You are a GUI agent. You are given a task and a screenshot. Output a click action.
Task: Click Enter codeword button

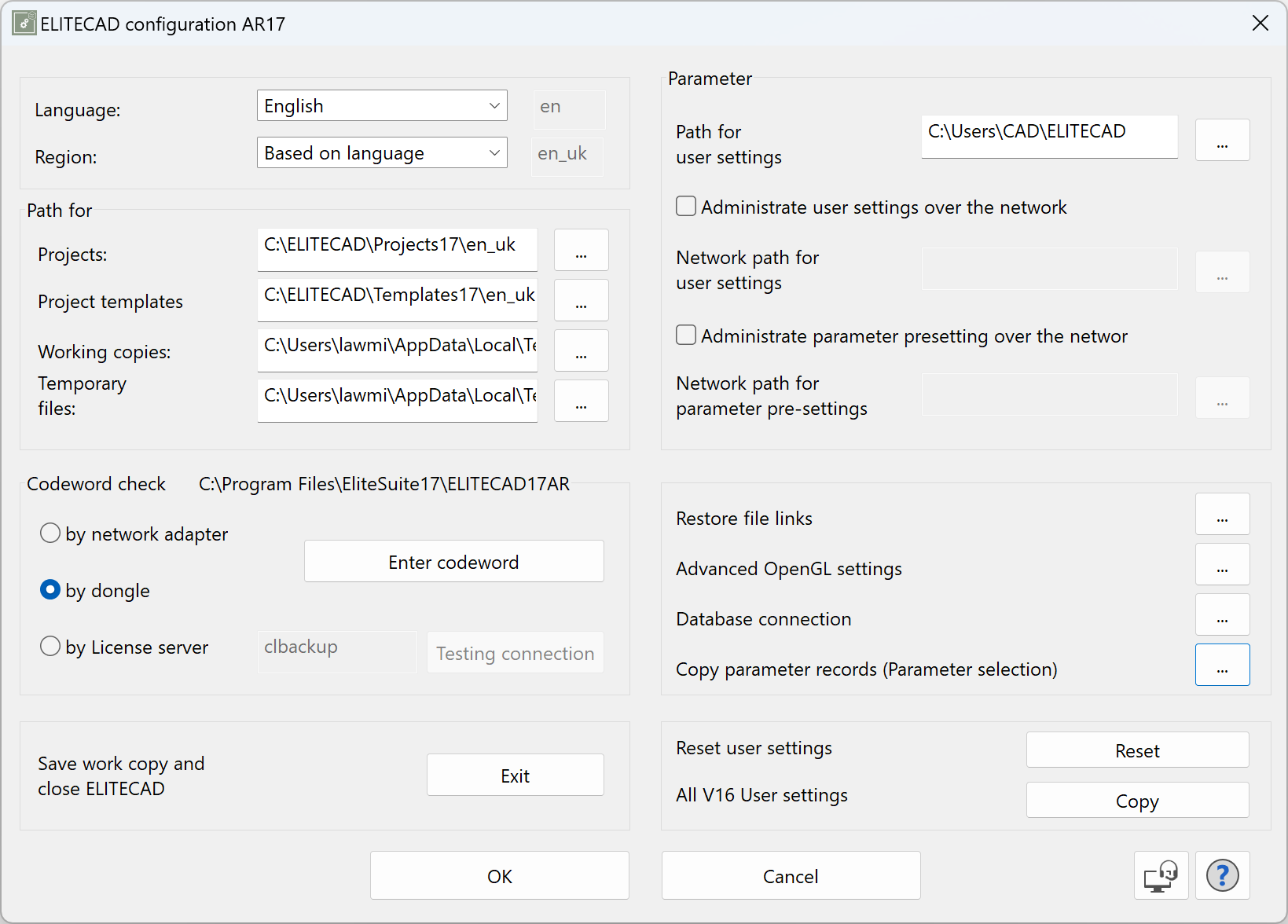tap(454, 561)
